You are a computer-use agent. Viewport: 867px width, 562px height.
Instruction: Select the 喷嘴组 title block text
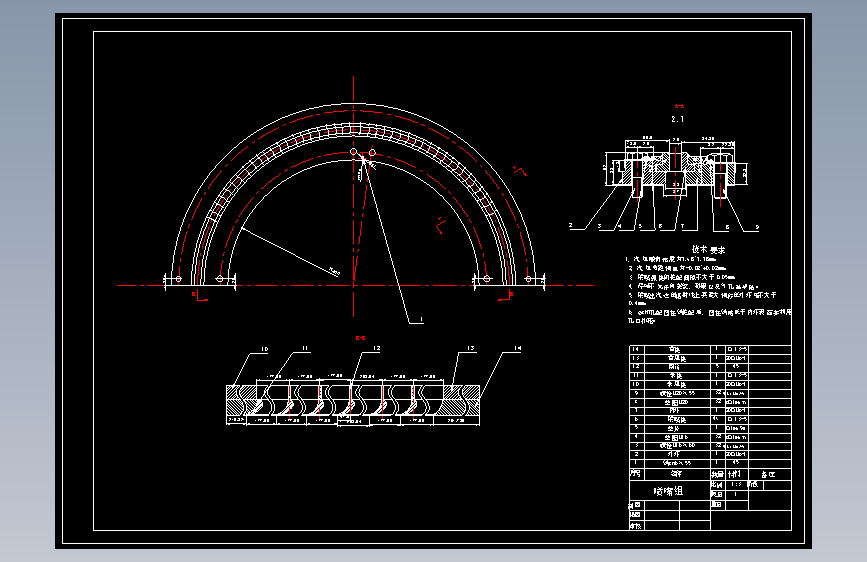click(668, 491)
